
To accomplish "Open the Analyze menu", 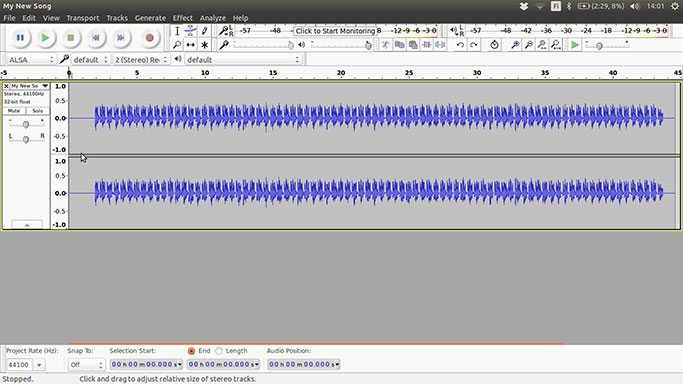I will coord(213,18).
